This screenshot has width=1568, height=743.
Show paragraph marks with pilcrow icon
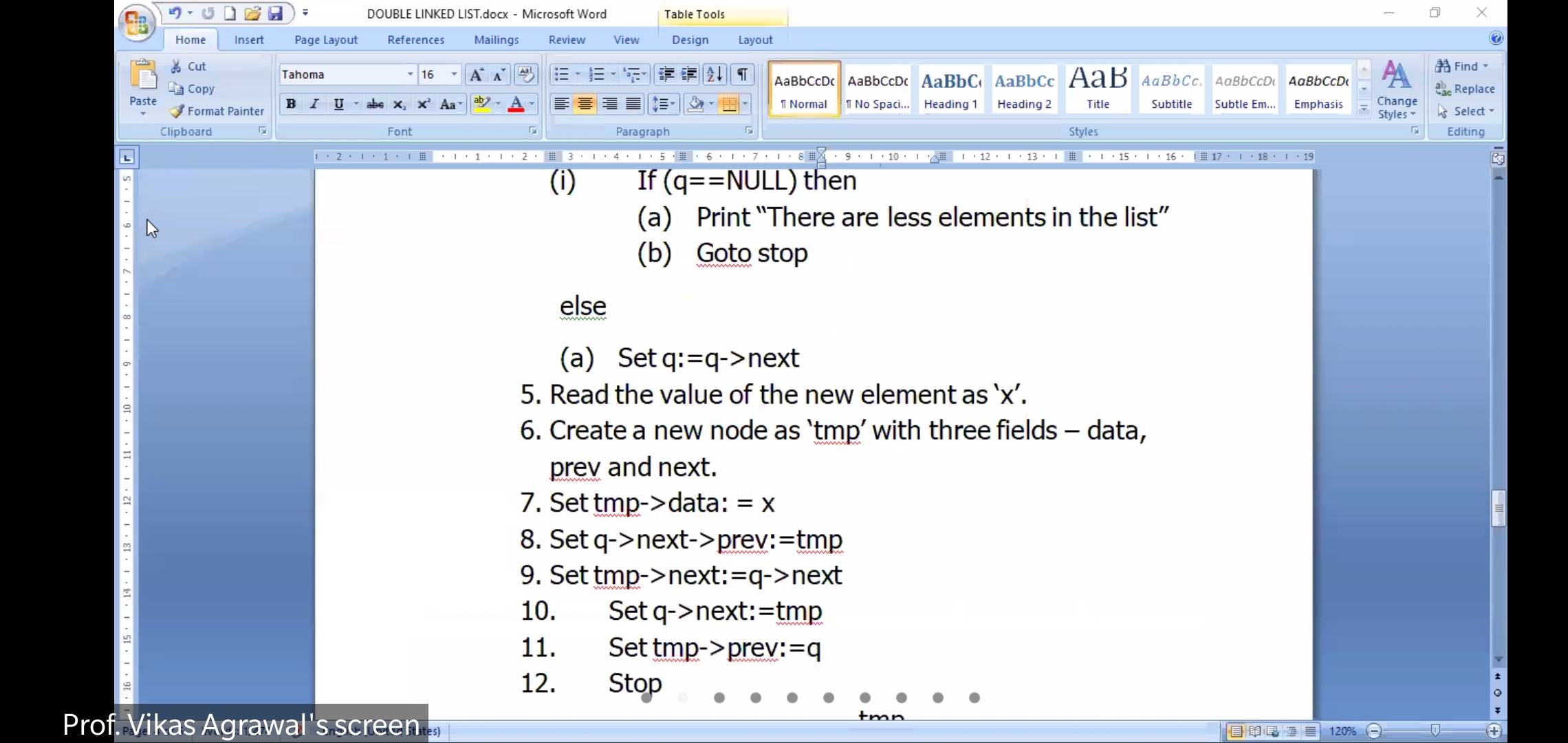click(x=743, y=74)
